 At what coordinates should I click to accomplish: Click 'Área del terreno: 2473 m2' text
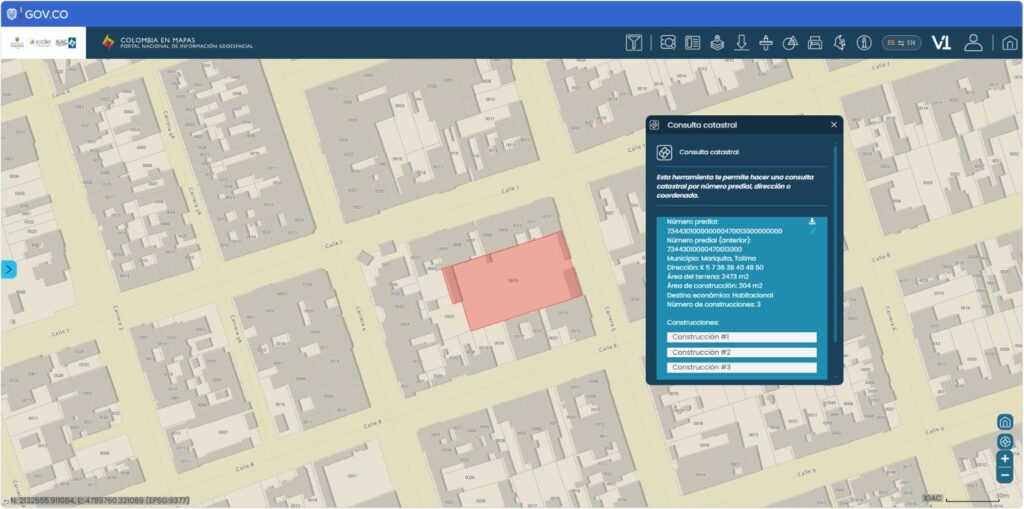[x=708, y=276]
